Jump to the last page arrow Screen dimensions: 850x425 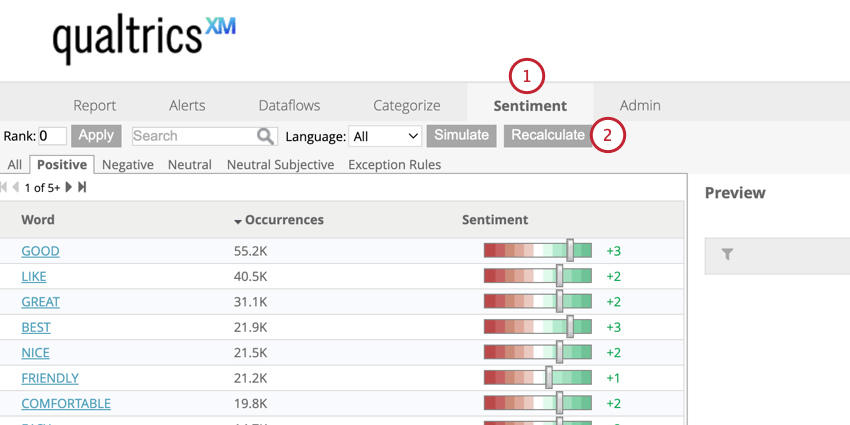(x=82, y=187)
